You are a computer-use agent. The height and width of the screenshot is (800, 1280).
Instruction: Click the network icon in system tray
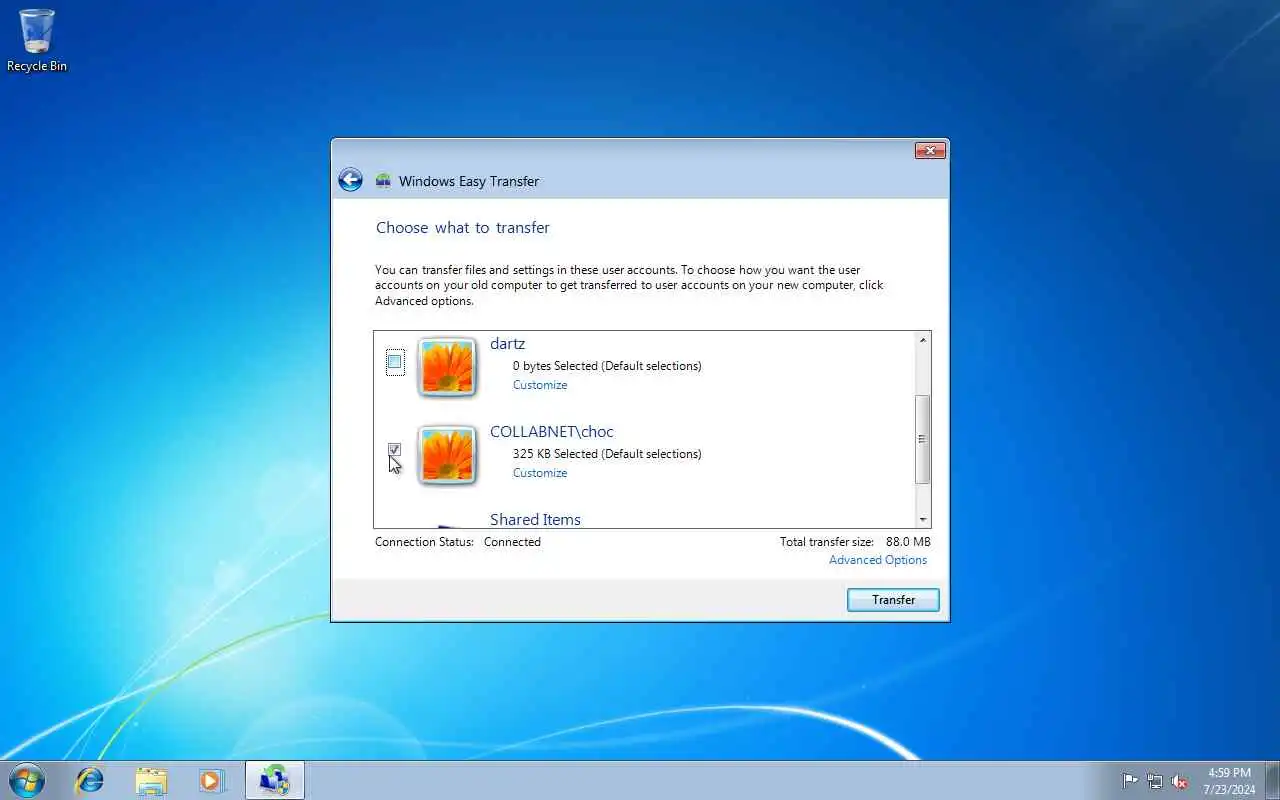point(1155,781)
